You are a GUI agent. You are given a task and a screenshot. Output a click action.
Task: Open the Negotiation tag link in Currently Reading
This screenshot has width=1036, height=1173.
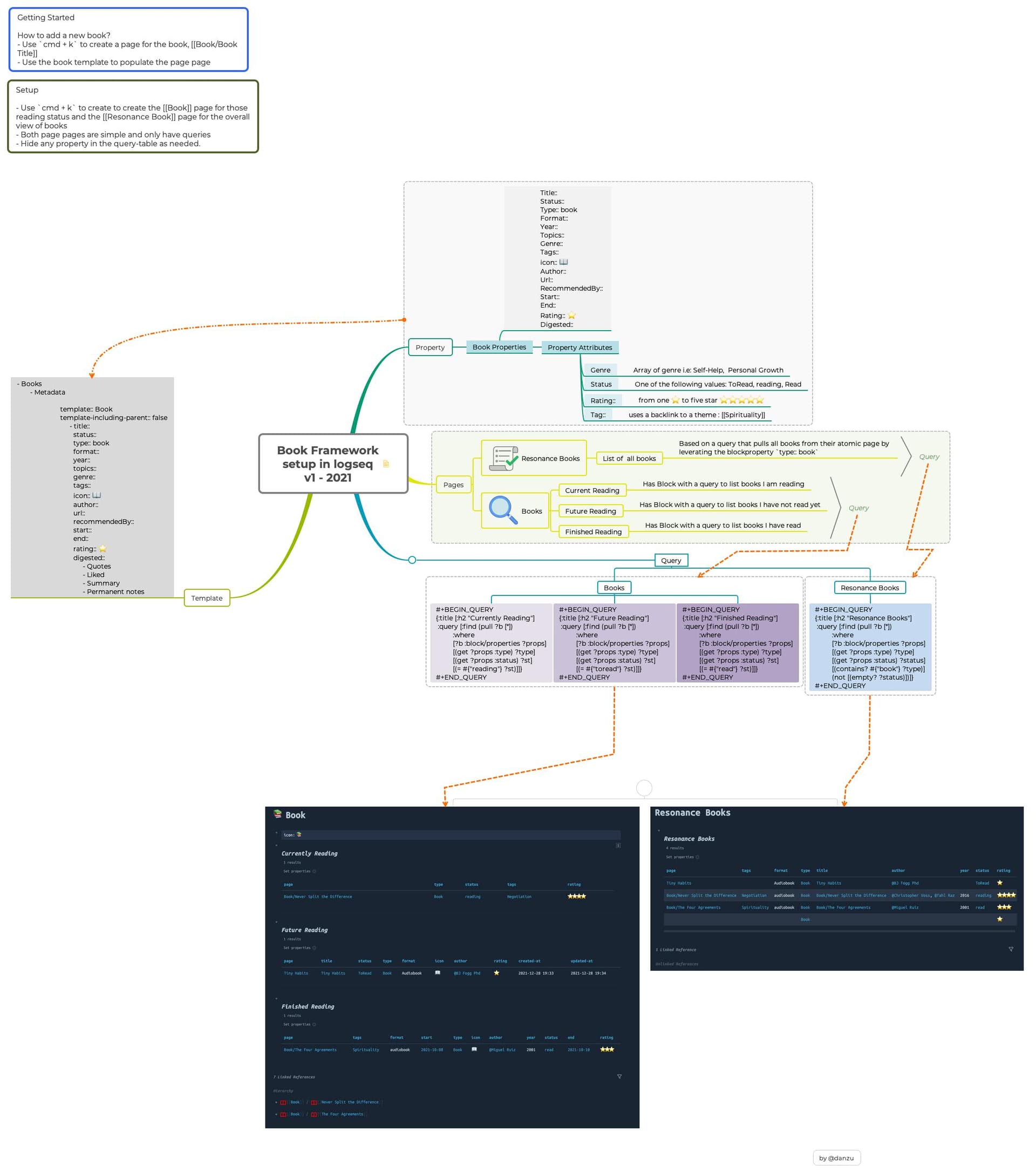tap(519, 896)
